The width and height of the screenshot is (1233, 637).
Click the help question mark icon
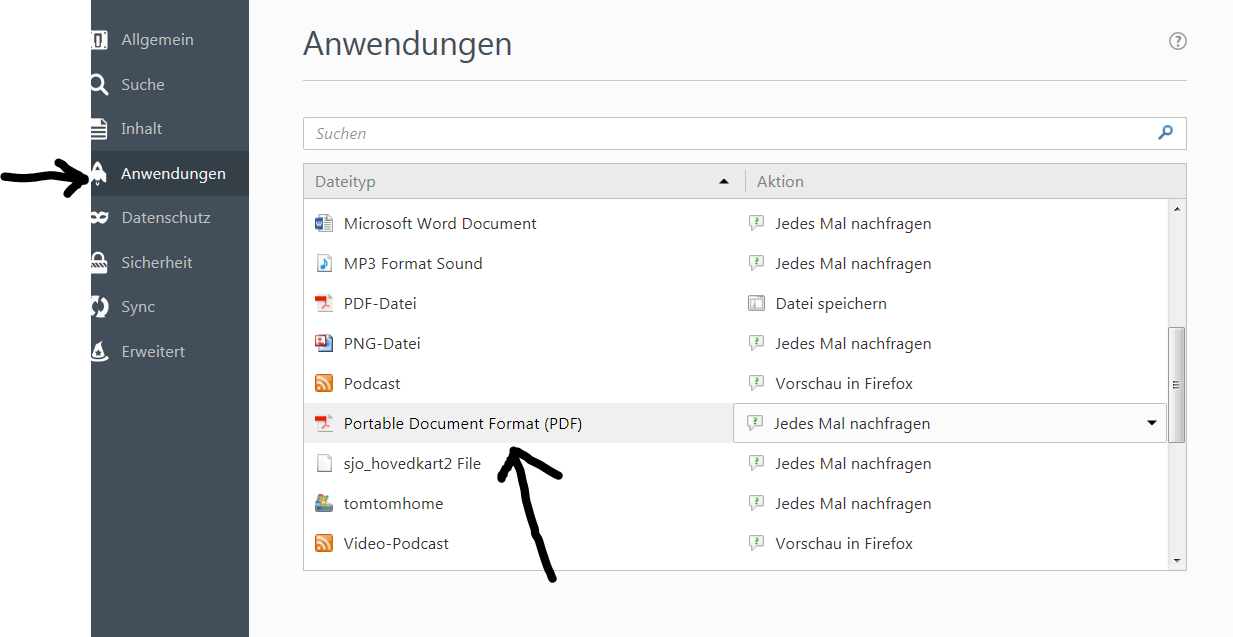pos(1177,41)
